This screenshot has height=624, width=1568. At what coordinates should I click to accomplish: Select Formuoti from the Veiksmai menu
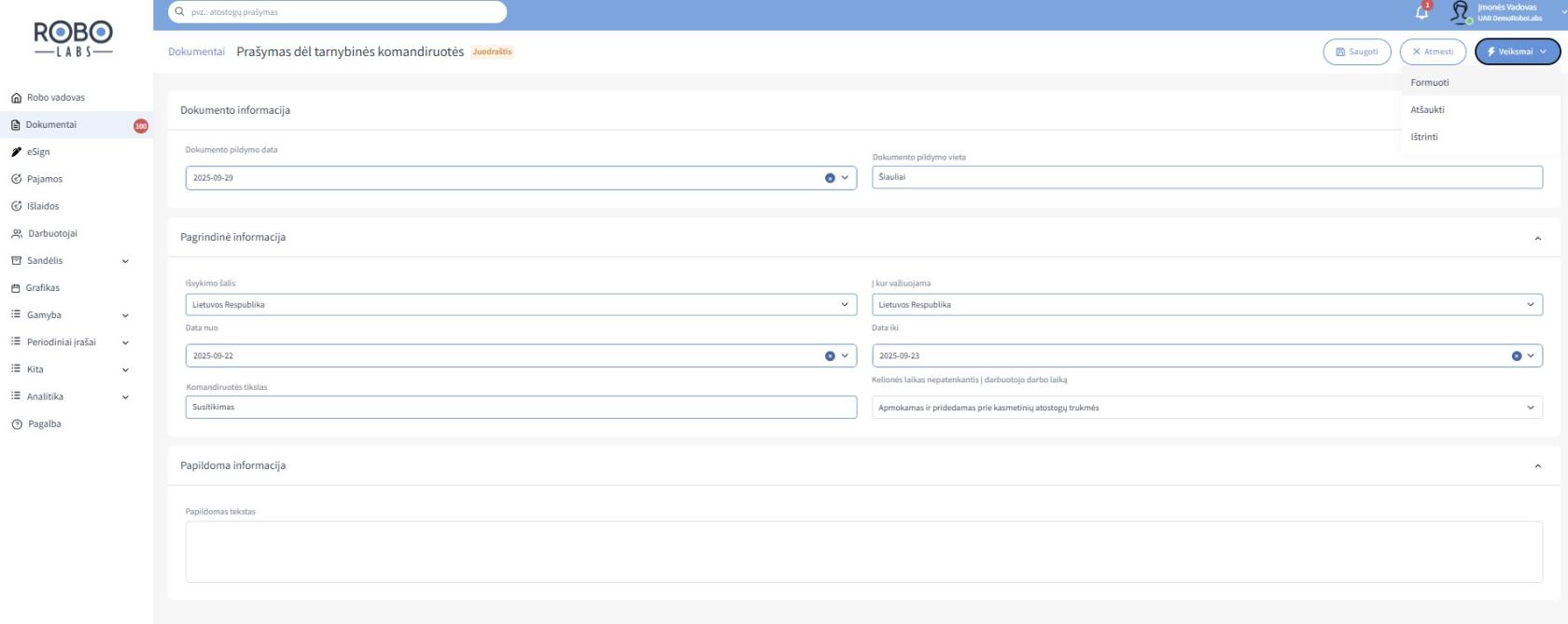[x=1480, y=82]
